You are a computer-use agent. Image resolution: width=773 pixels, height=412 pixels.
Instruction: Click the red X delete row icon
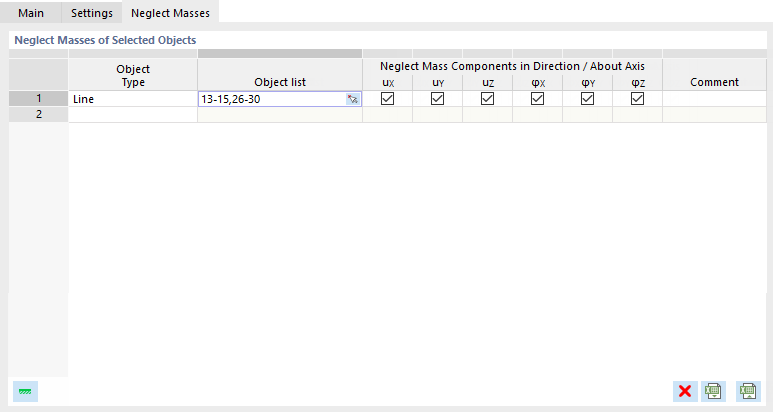click(685, 391)
